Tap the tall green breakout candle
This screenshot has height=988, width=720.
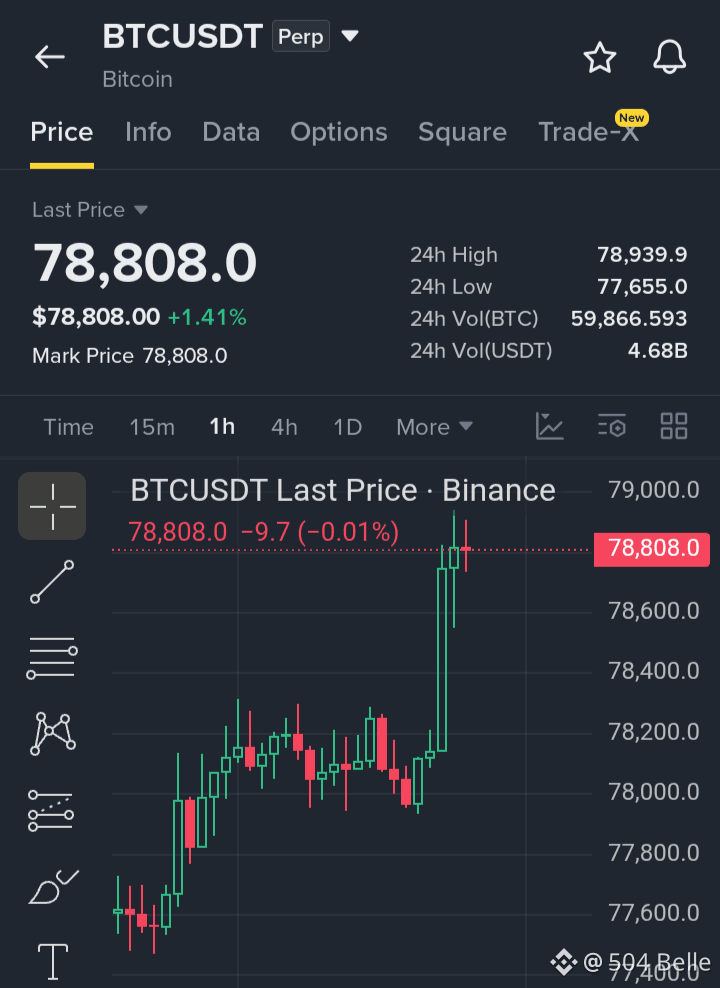coord(442,659)
